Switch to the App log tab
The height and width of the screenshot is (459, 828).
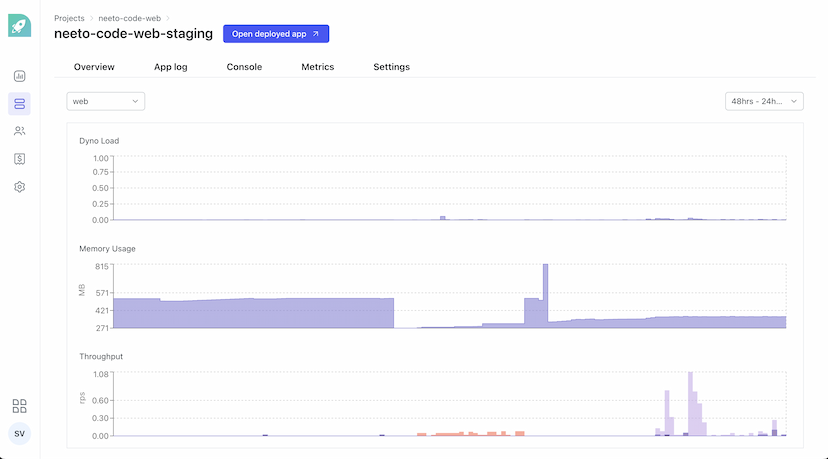click(171, 67)
